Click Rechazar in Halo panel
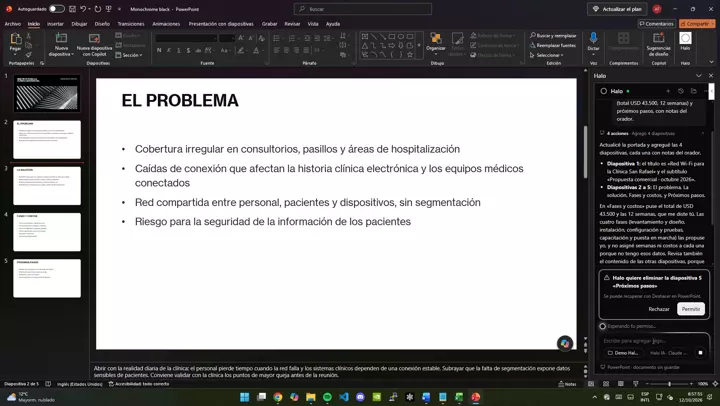The width and height of the screenshot is (720, 406). [x=659, y=309]
